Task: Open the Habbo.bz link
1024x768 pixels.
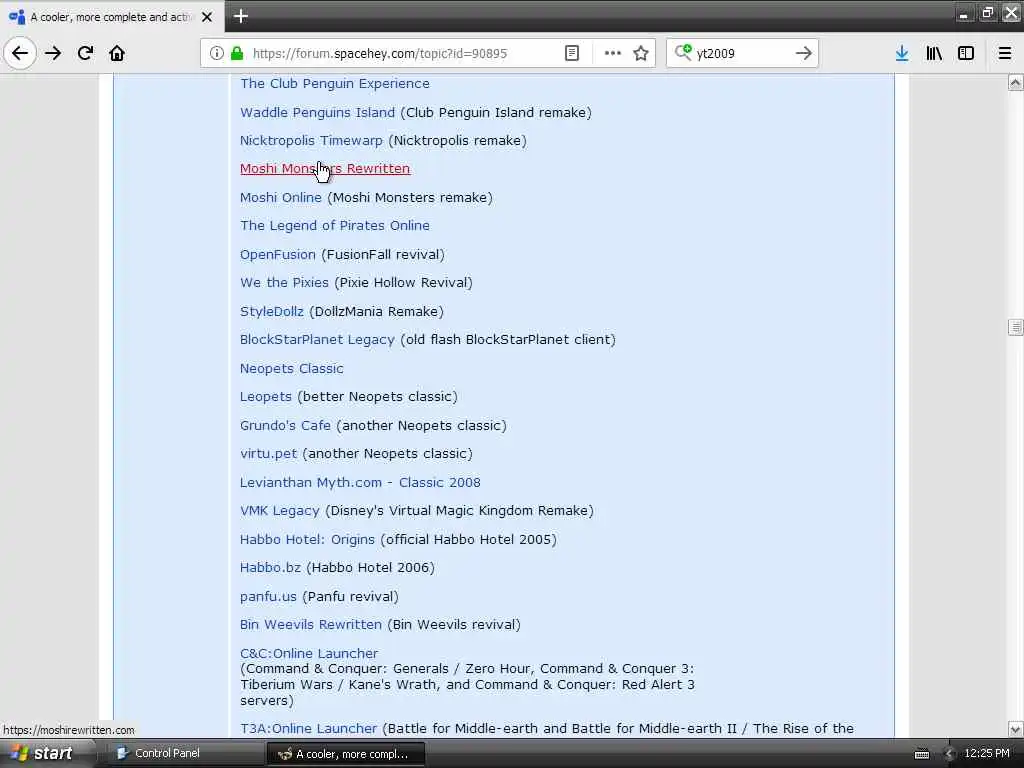Action: point(270,568)
